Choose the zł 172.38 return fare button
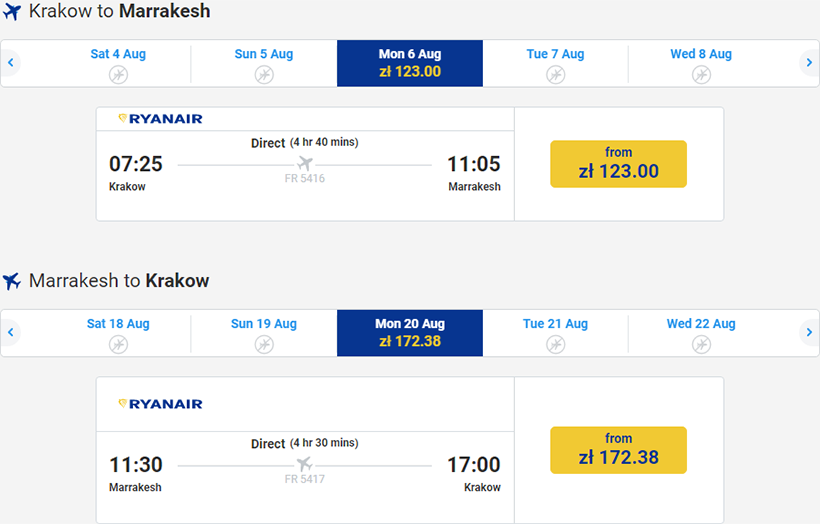820x524 pixels. click(618, 450)
